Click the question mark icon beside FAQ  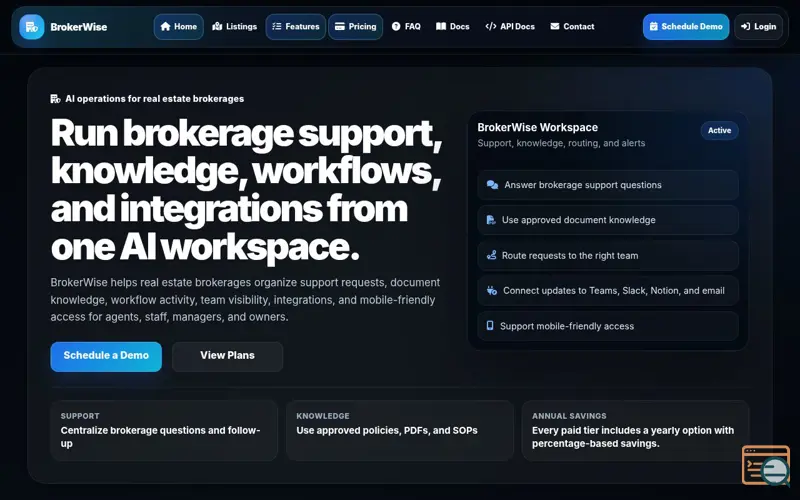tap(396, 27)
